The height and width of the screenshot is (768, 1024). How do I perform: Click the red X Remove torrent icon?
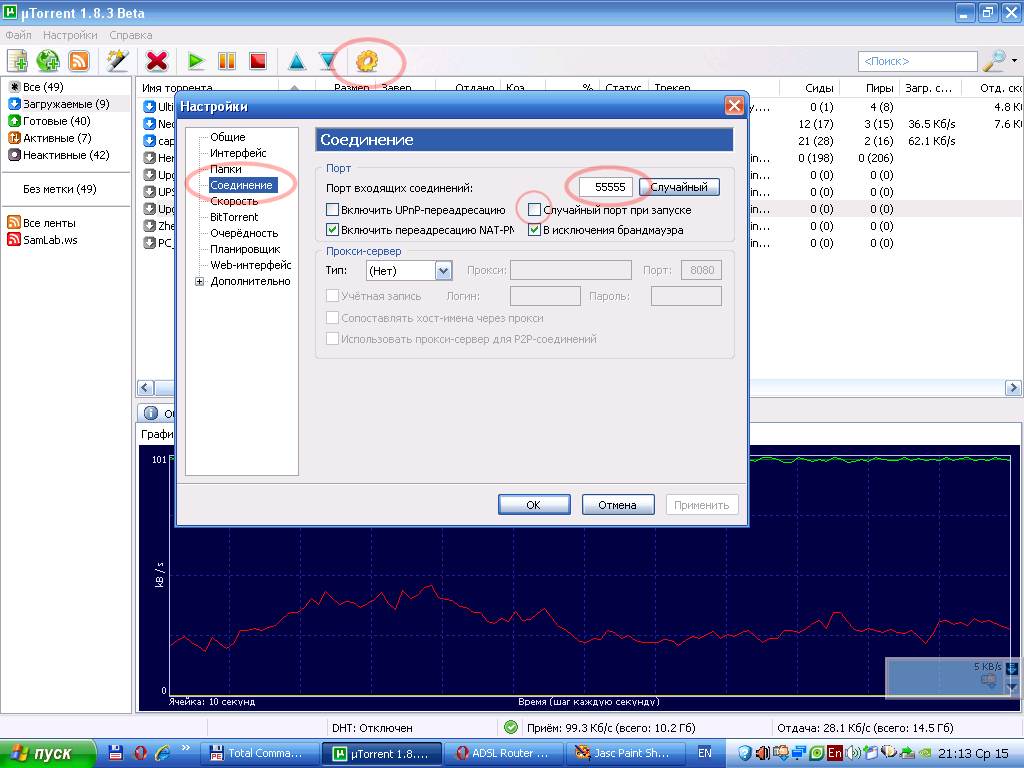(x=157, y=61)
